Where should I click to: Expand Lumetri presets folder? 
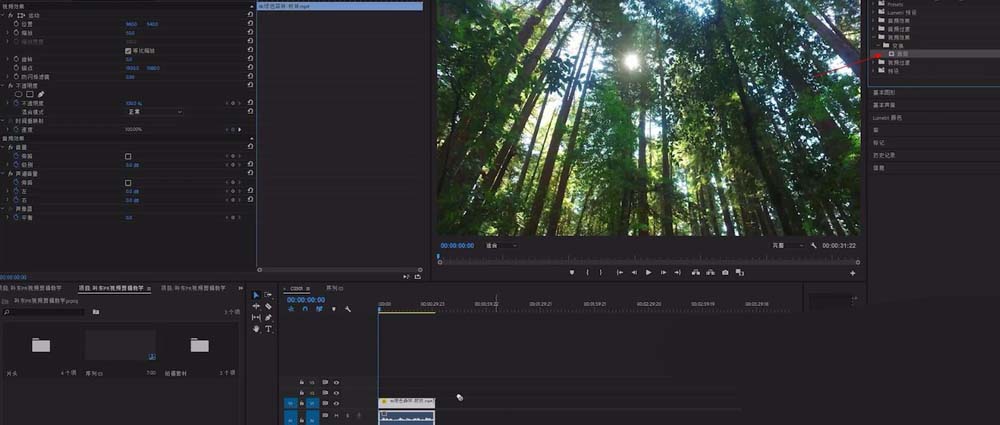coord(874,12)
